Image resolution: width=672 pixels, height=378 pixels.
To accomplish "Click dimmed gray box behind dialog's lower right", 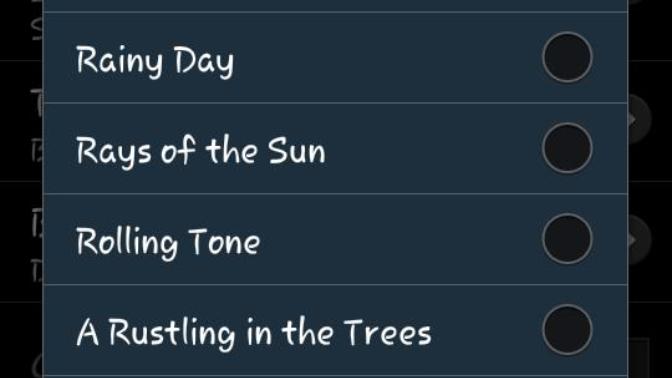I will pos(639,358).
